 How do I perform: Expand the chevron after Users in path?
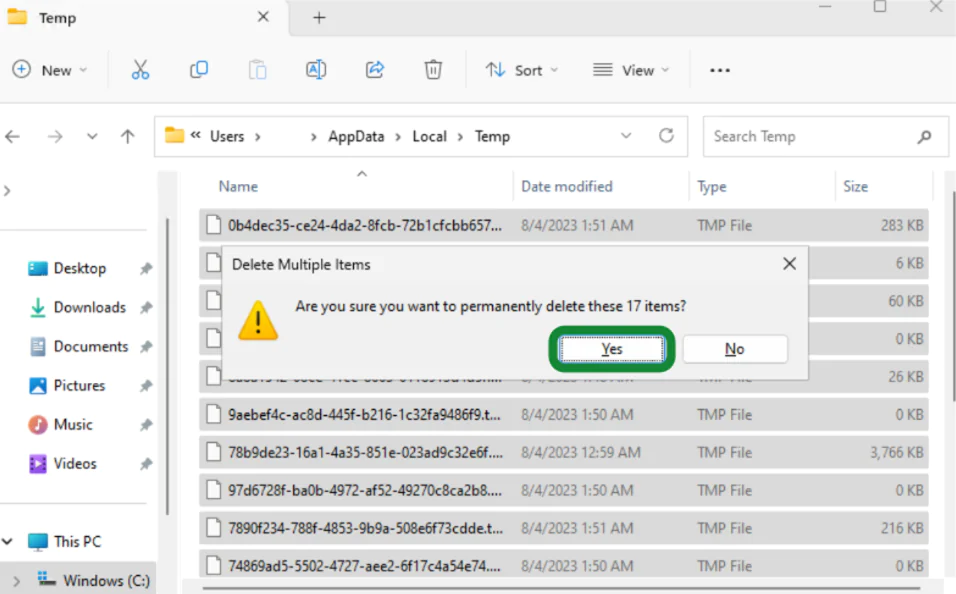click(x=258, y=137)
